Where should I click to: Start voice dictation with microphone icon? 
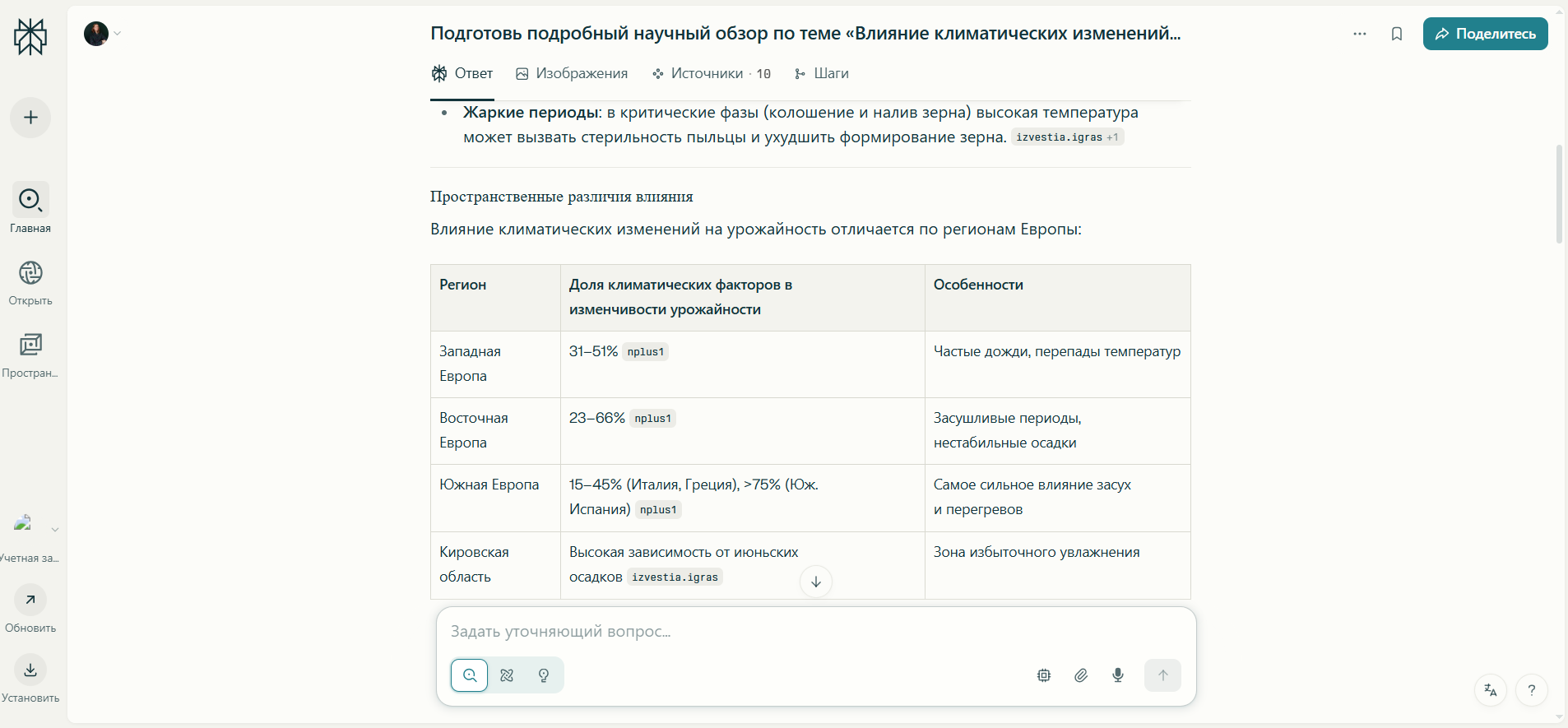click(1118, 675)
